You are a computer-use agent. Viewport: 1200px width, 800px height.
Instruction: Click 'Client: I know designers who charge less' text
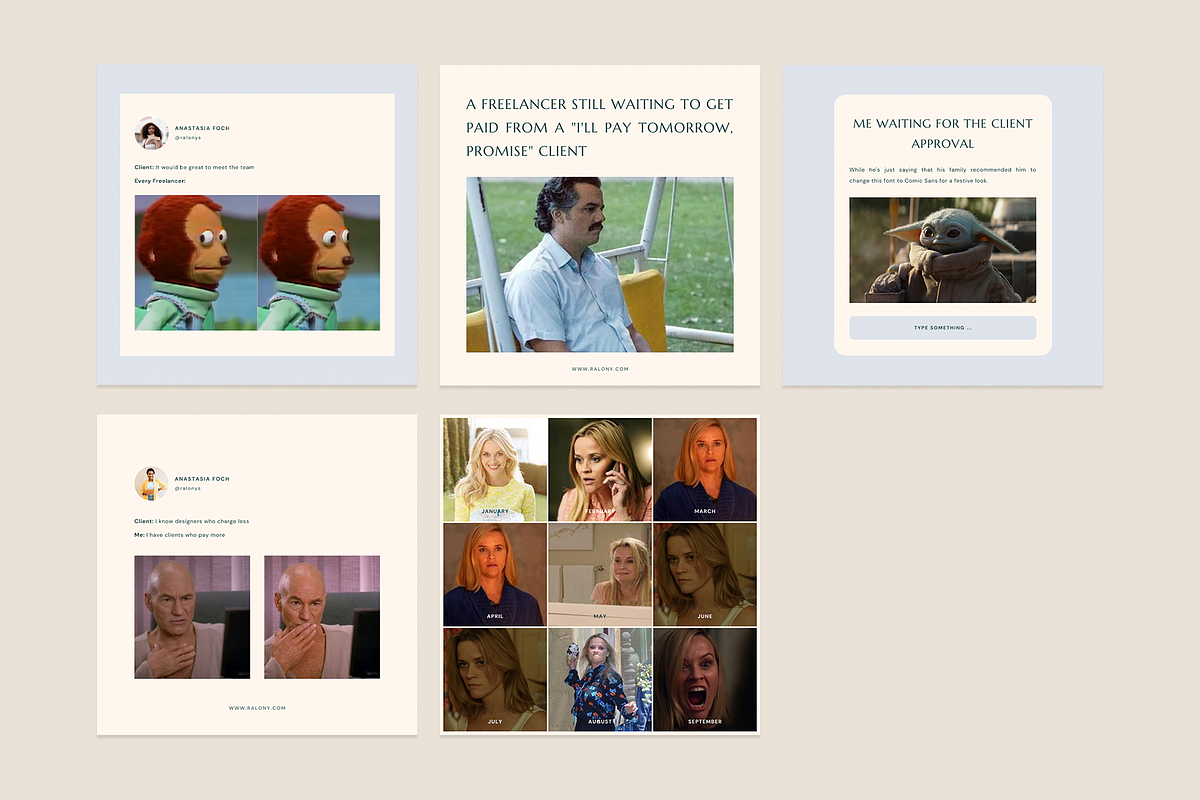[x=192, y=521]
